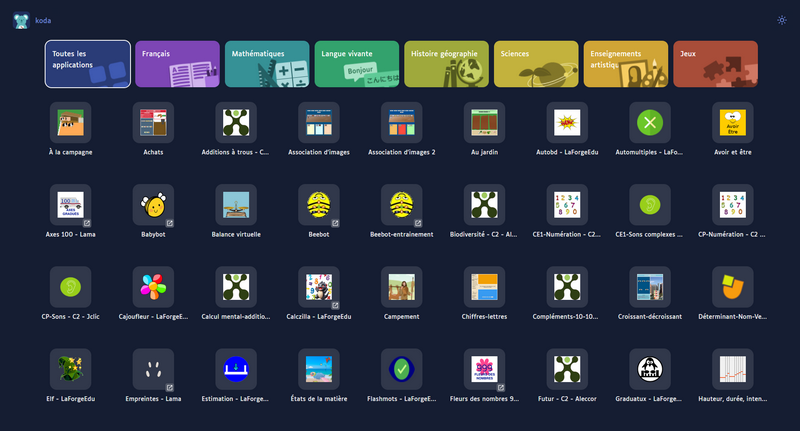Screen dimensions: 800x431
Task: Start the Beebot application
Action: tap(319, 205)
